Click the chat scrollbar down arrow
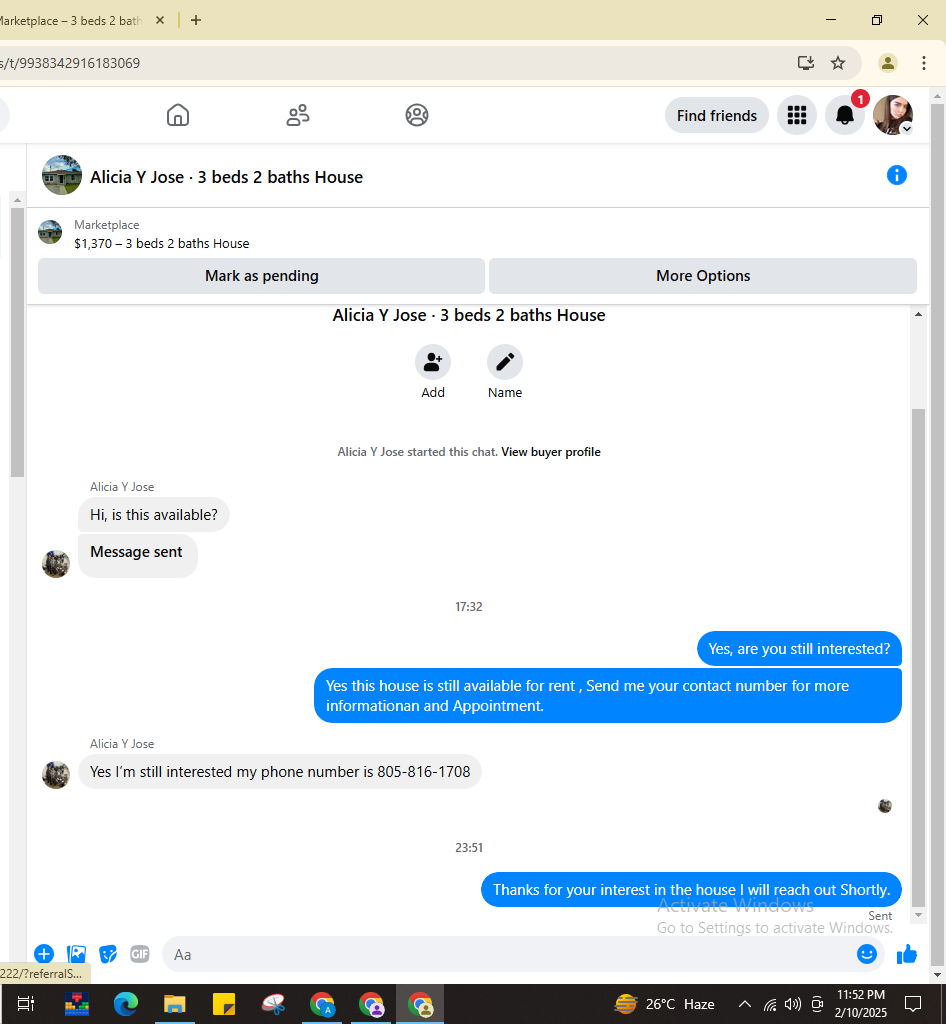 click(x=918, y=915)
